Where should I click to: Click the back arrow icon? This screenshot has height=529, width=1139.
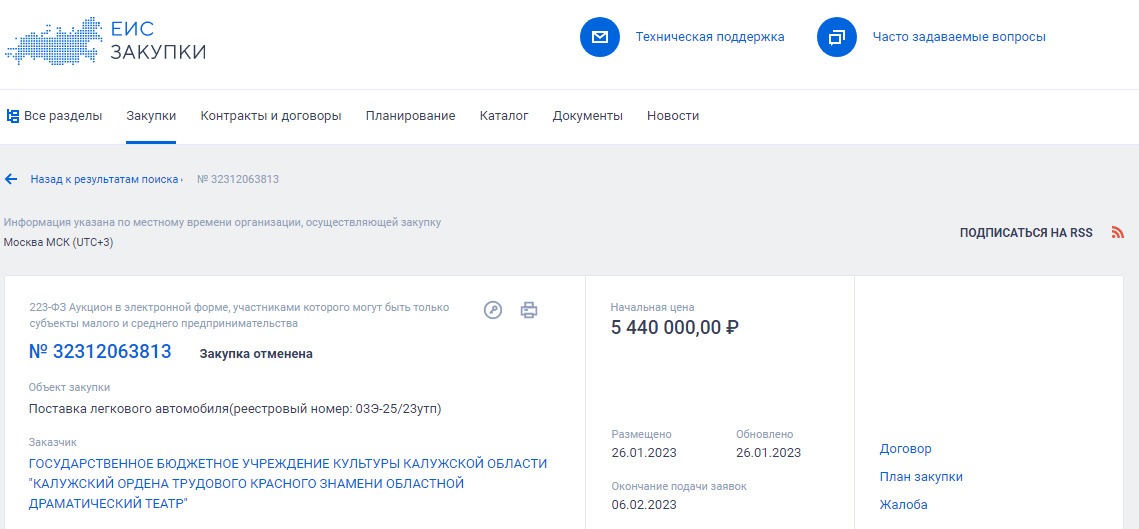(11, 179)
